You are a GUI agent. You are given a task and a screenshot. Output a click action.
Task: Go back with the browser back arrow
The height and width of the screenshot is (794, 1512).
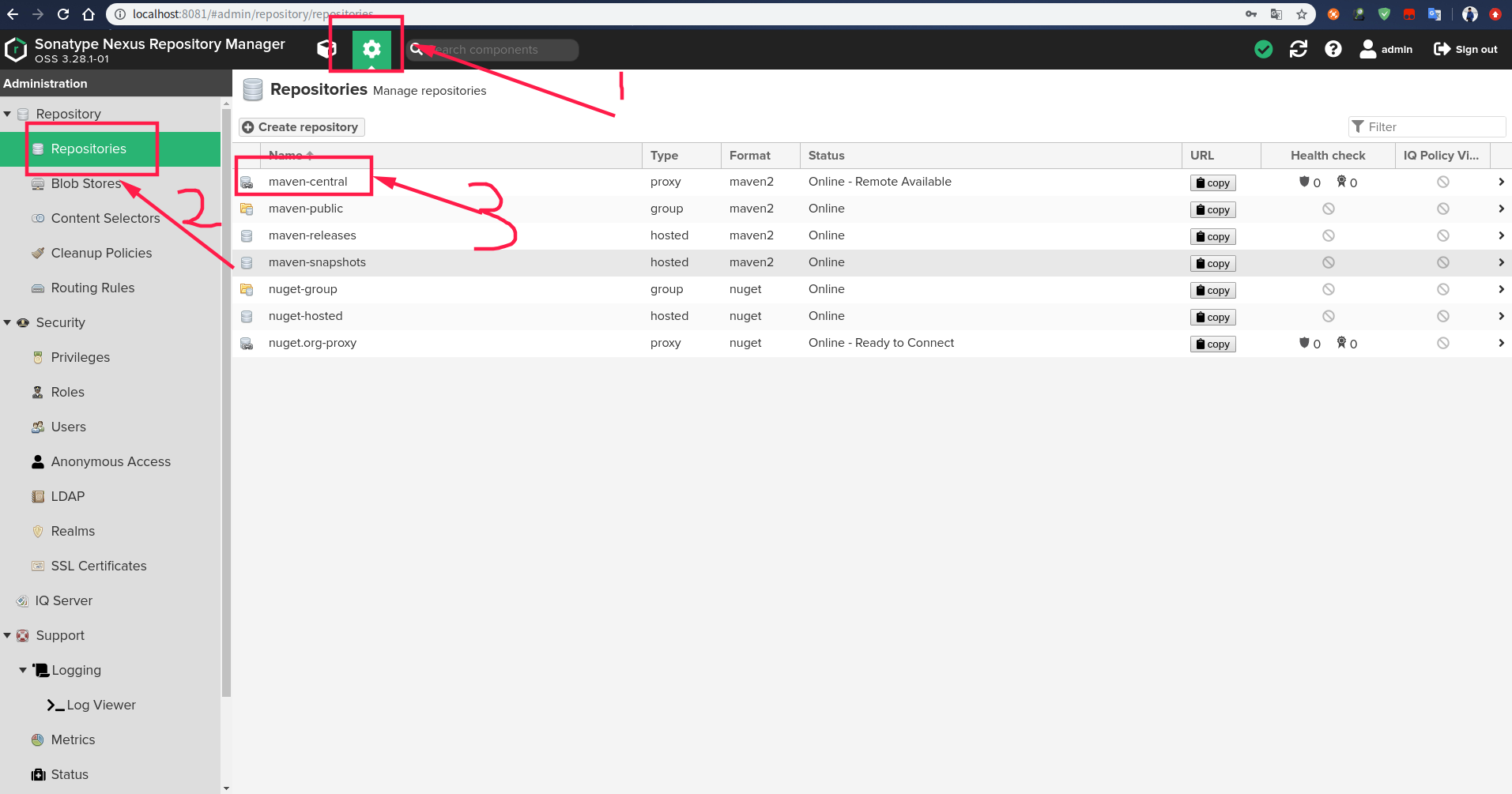coord(13,14)
